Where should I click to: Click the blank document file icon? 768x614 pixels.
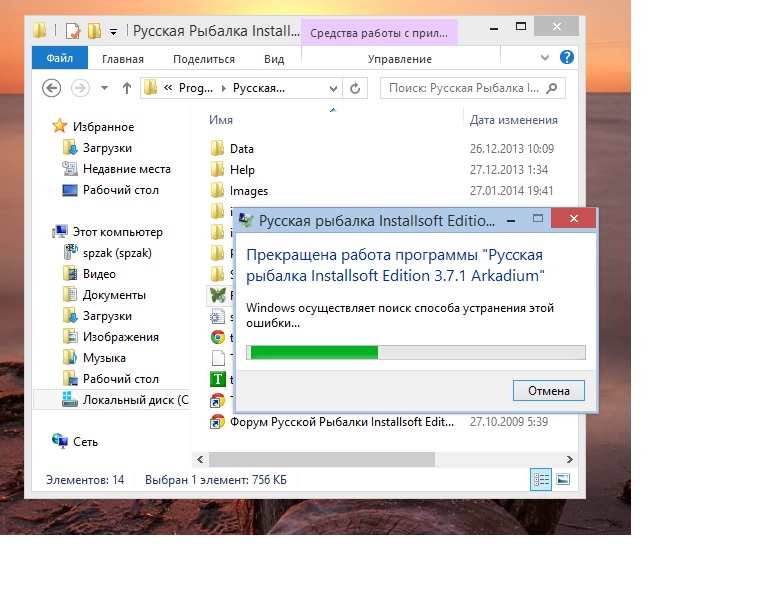tap(218, 358)
